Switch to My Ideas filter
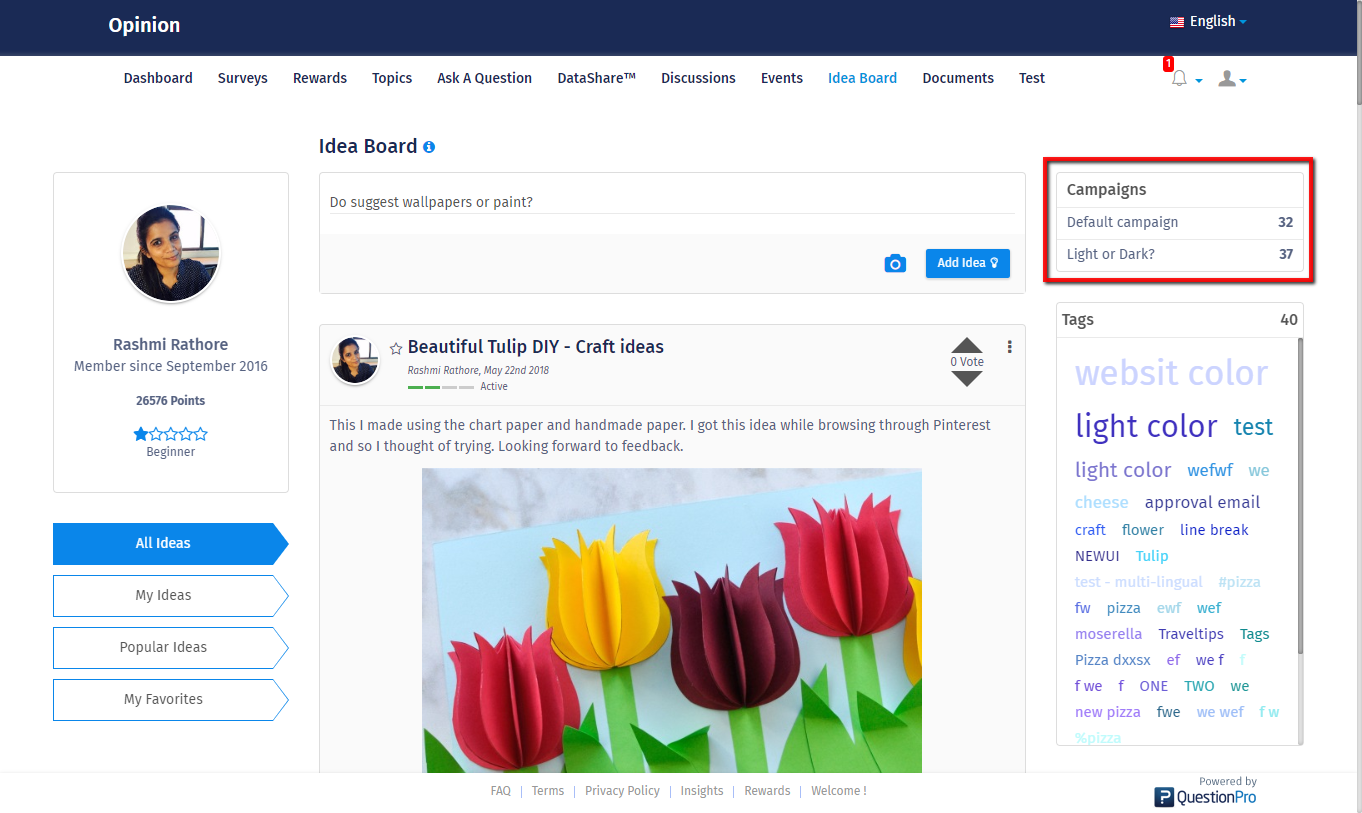Image resolution: width=1362 pixels, height=813 pixels. coord(164,595)
